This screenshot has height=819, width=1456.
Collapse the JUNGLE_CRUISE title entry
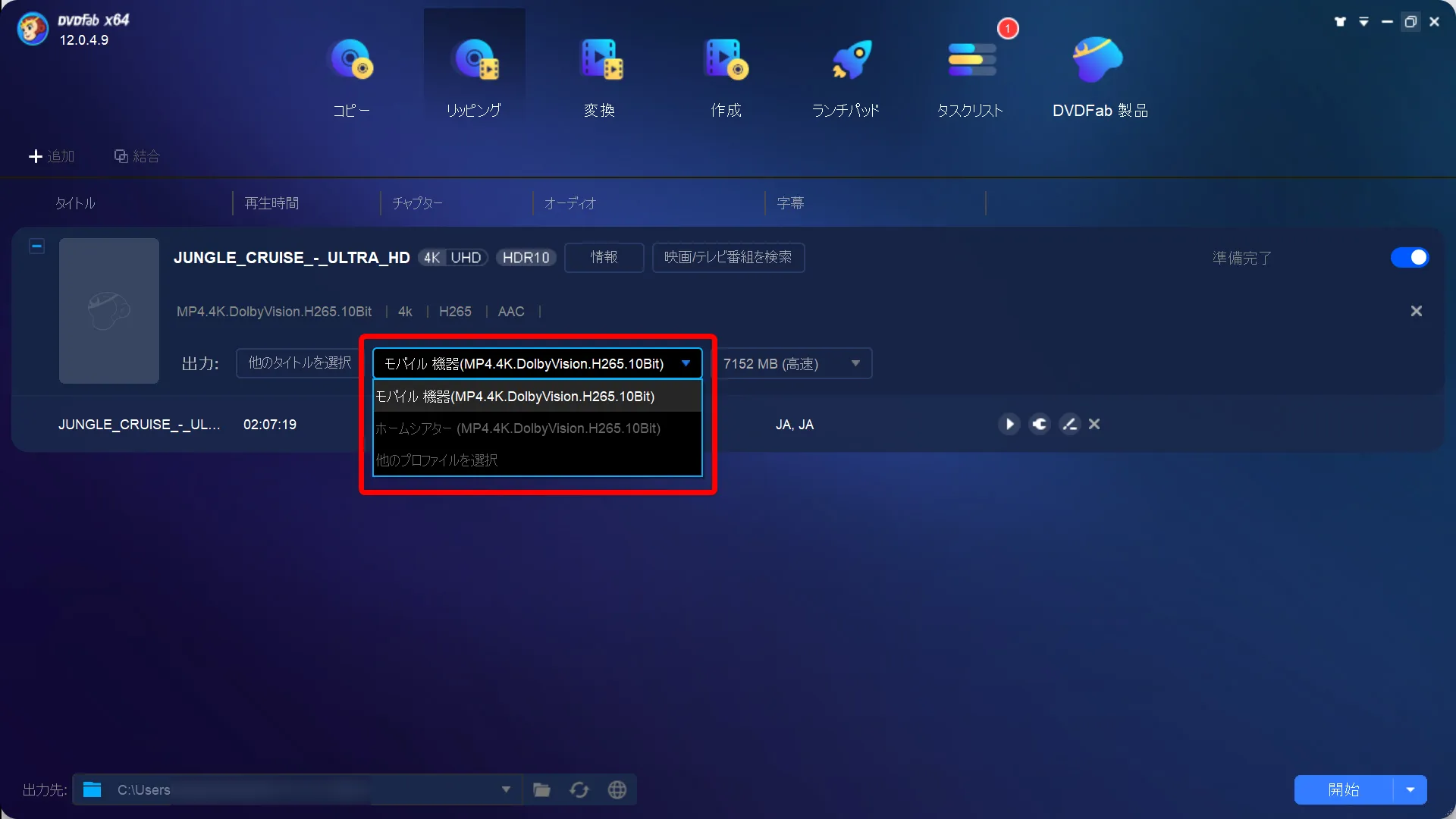[x=36, y=246]
